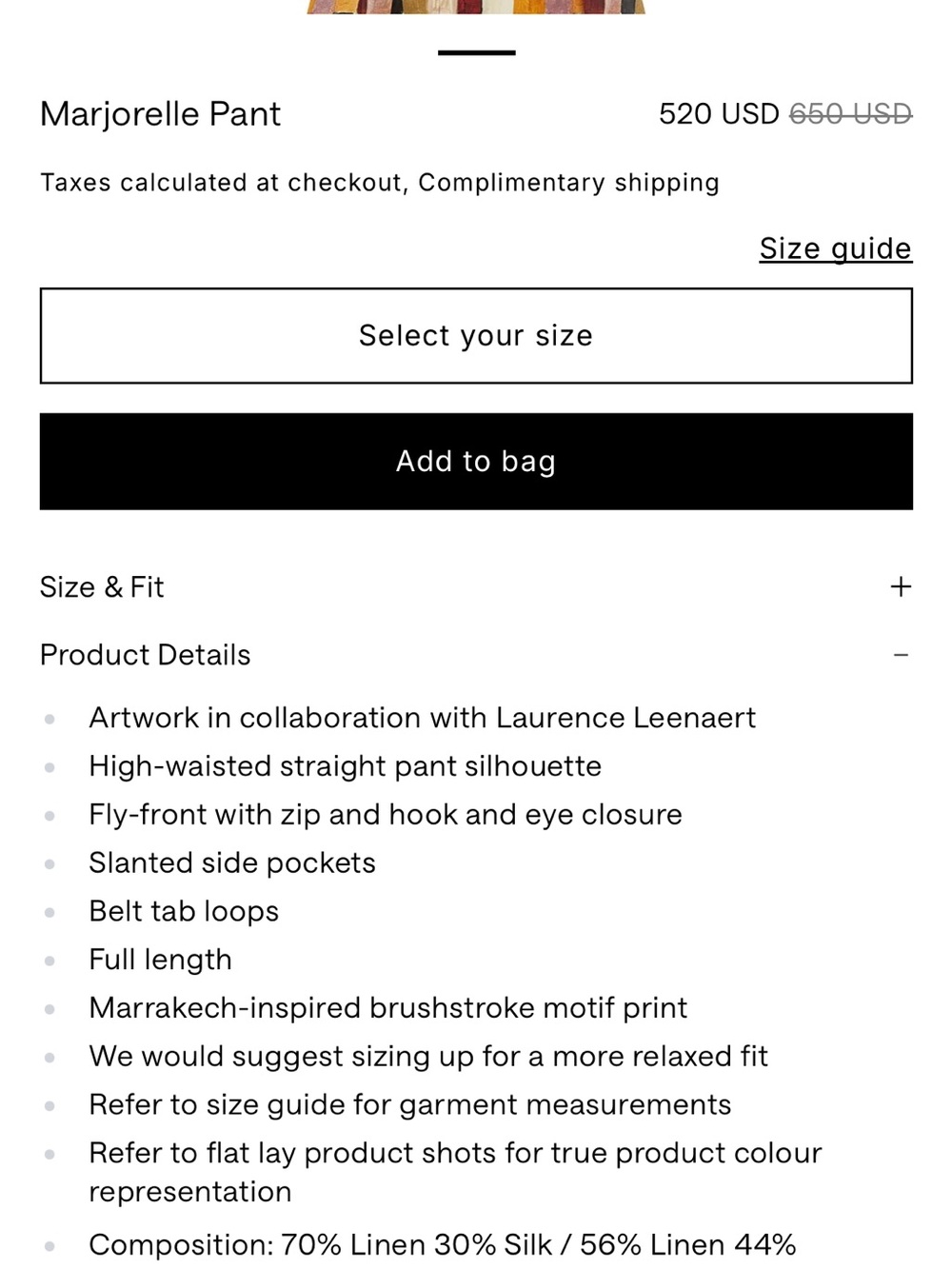This screenshot has height=1269, width=952.
Task: Open the Size guide link
Action: [x=835, y=248]
